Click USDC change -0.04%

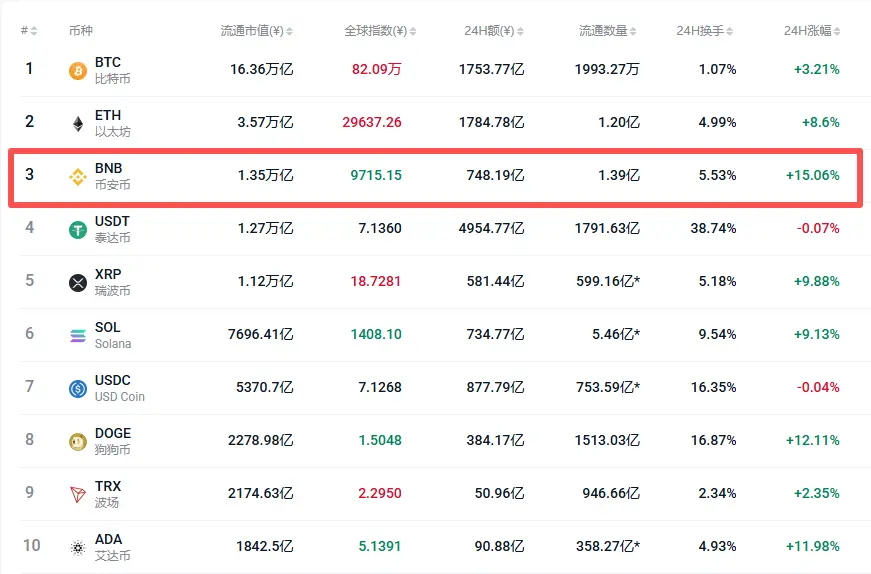point(818,387)
